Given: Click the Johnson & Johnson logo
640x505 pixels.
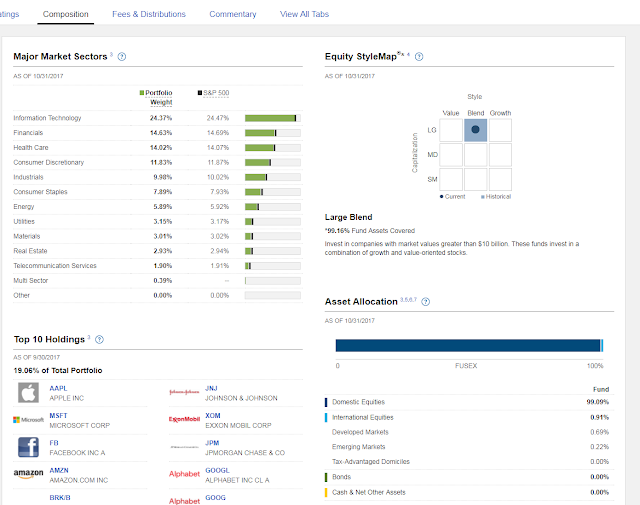Looking at the screenshot, I should click(x=184, y=392).
